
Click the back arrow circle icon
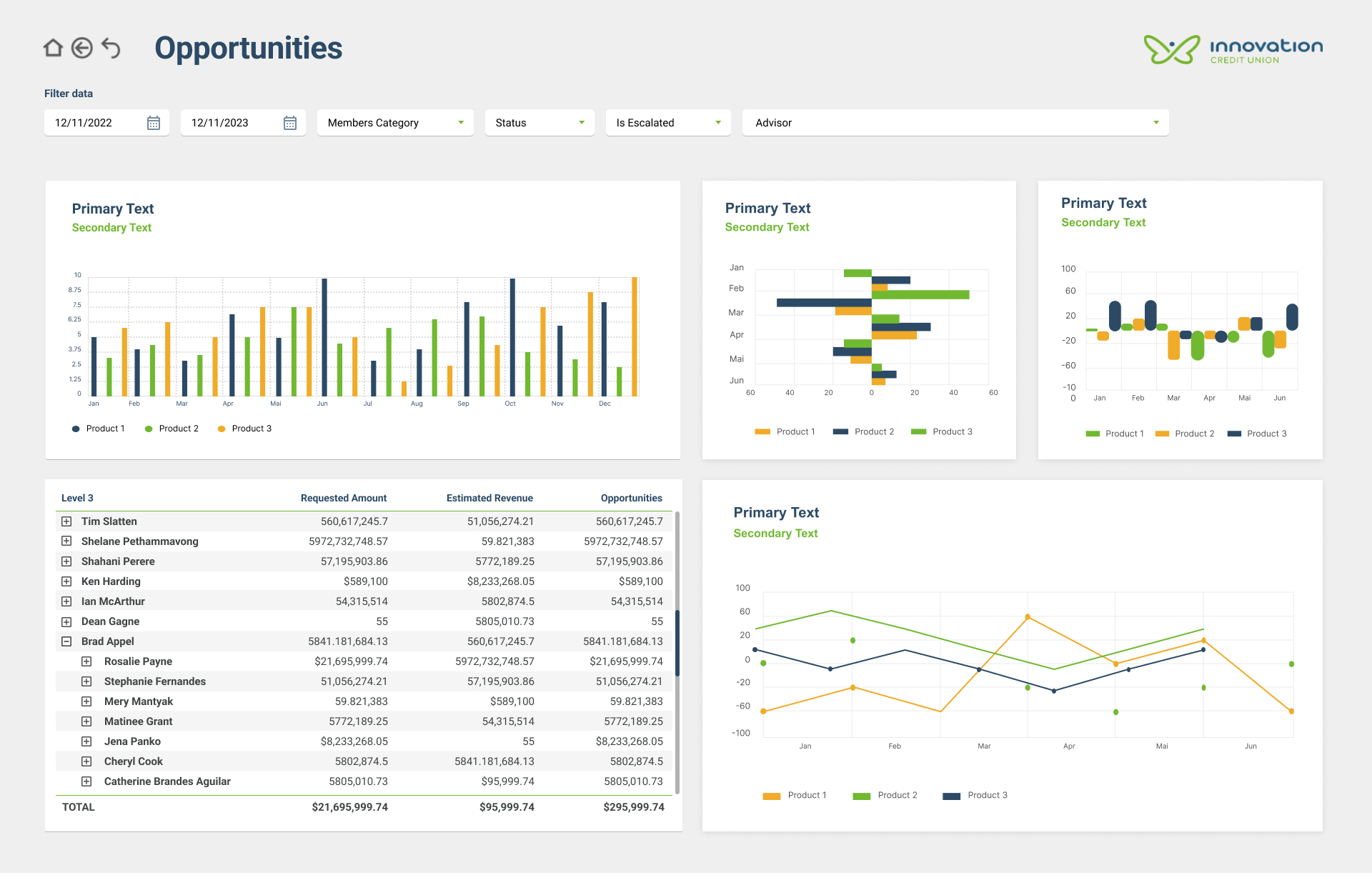click(x=82, y=48)
